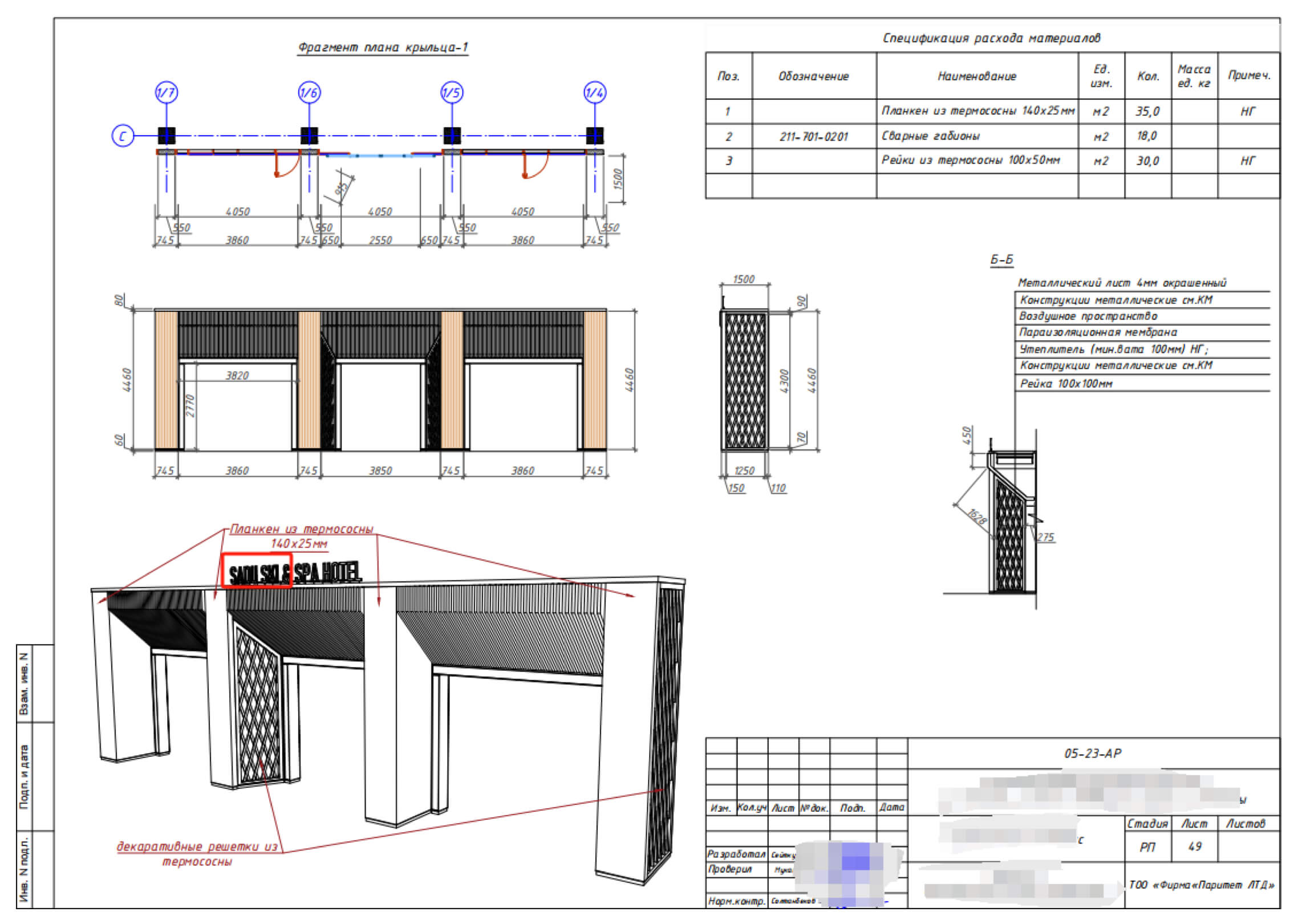Screen dimensions: 1298x924
Task: Click the title 'Фрагмент плана крыльца-1'
Action: 383,47
